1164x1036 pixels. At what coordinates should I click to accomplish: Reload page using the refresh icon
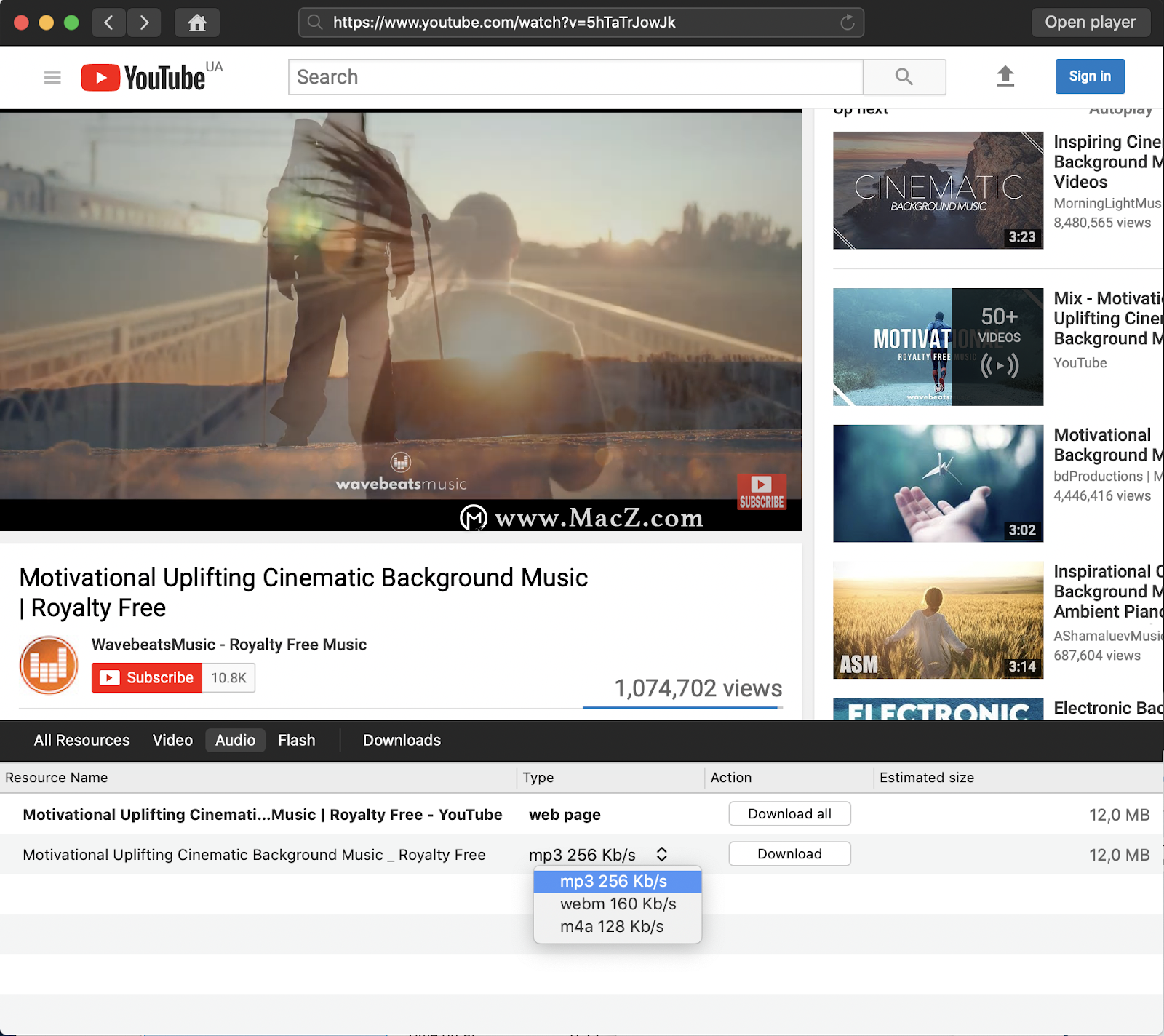tap(848, 23)
